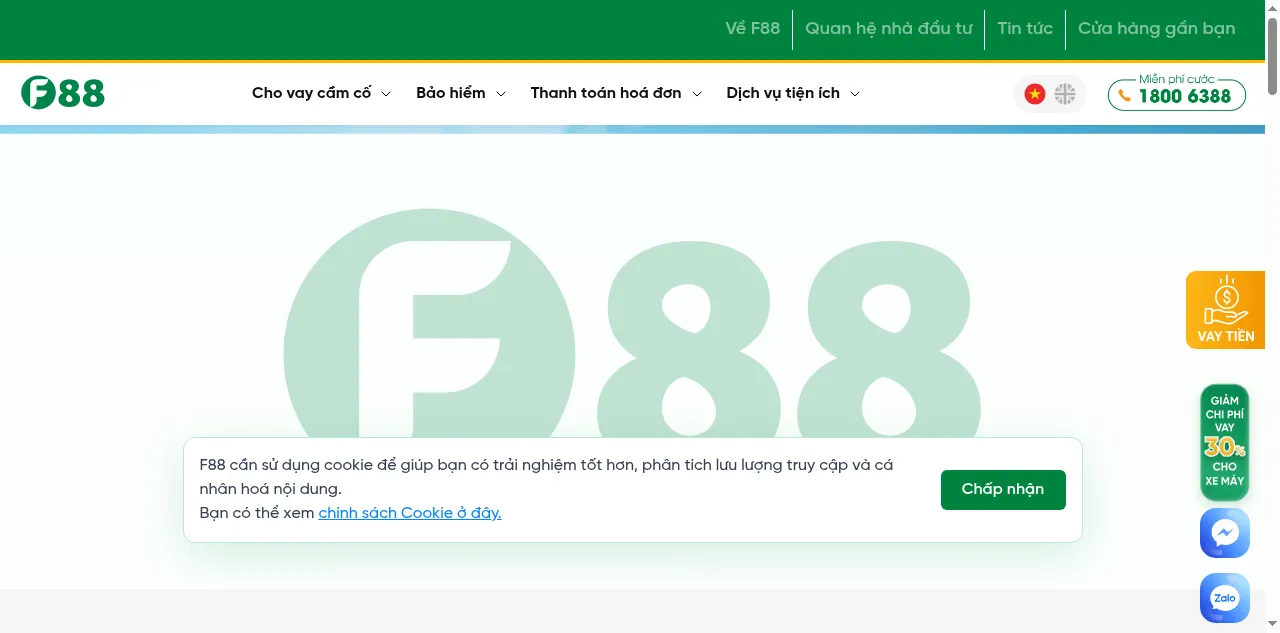
Task: Open Zalo chat icon
Action: tap(1225, 598)
